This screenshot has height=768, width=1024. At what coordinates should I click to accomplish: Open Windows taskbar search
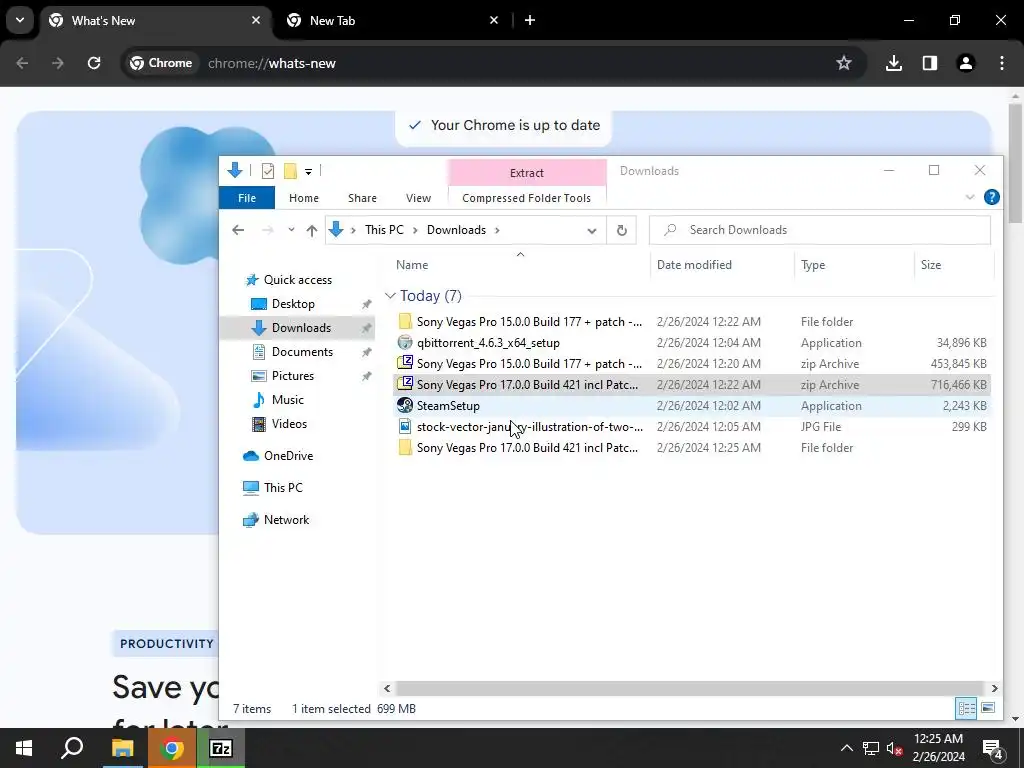[x=72, y=748]
